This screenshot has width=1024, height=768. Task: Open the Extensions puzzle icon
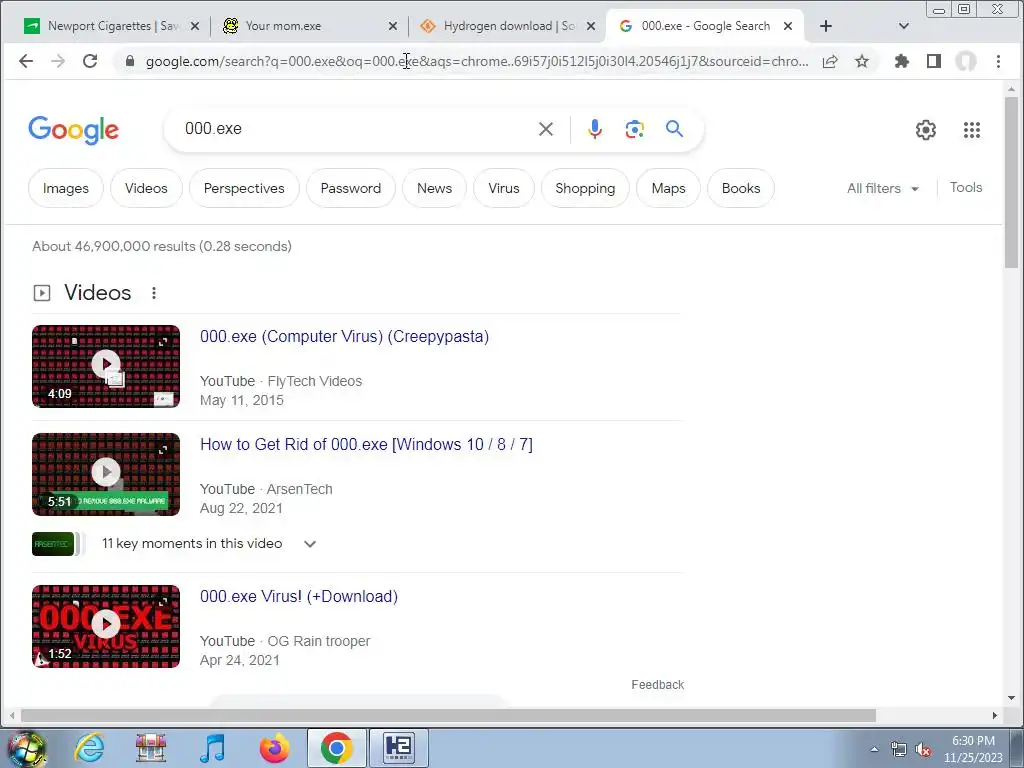pyautogui.click(x=902, y=61)
